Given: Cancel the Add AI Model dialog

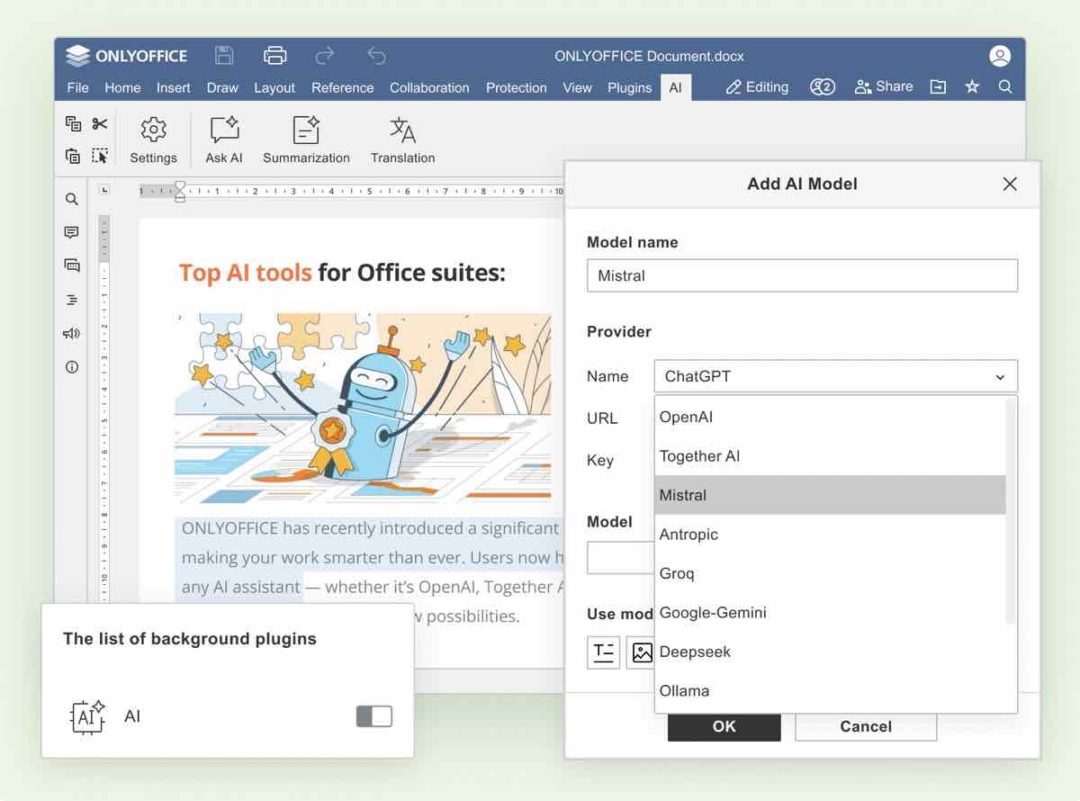Looking at the screenshot, I should (x=865, y=727).
